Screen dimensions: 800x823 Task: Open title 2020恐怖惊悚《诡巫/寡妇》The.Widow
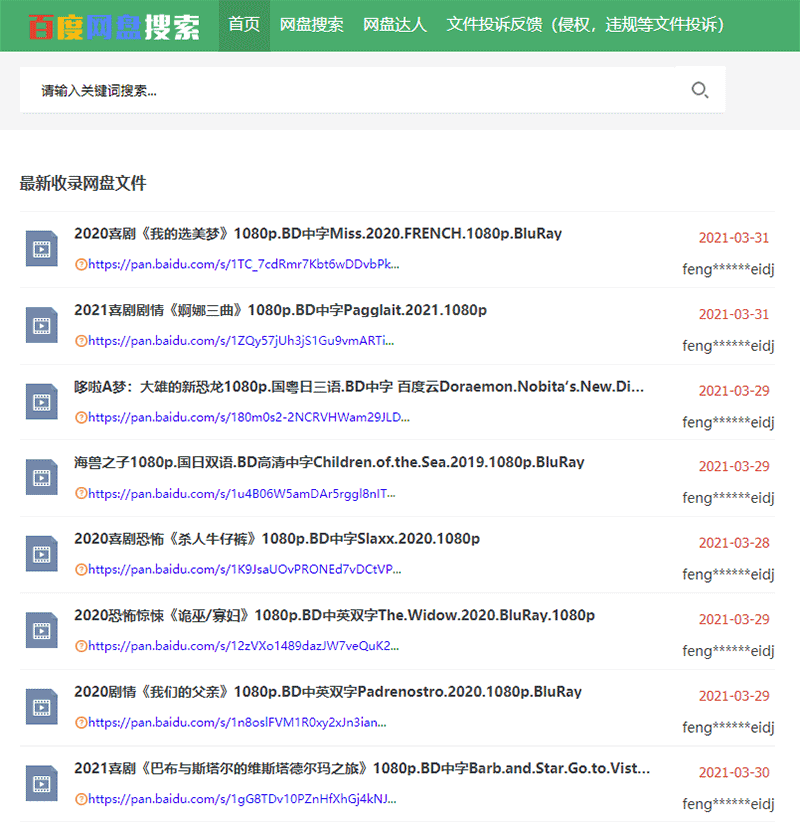[334, 615]
